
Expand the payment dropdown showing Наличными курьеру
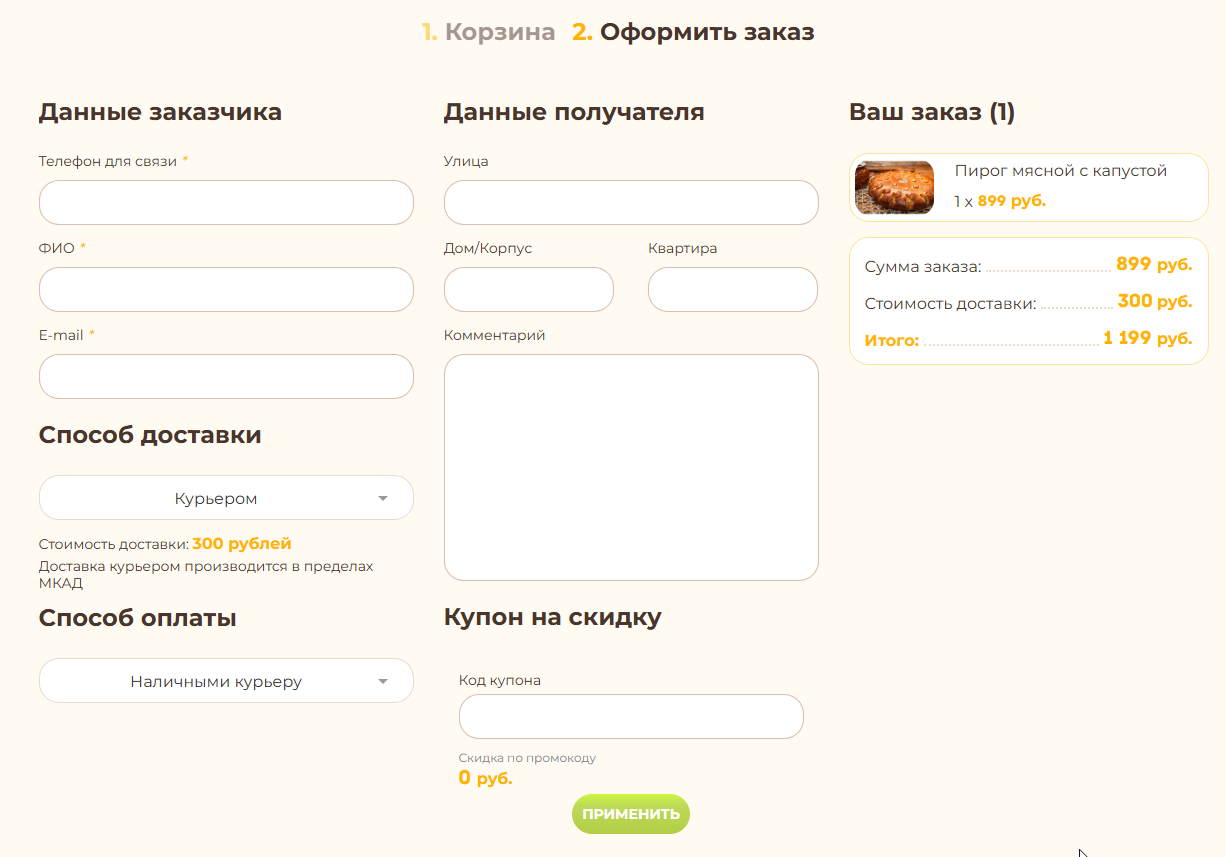215,681
